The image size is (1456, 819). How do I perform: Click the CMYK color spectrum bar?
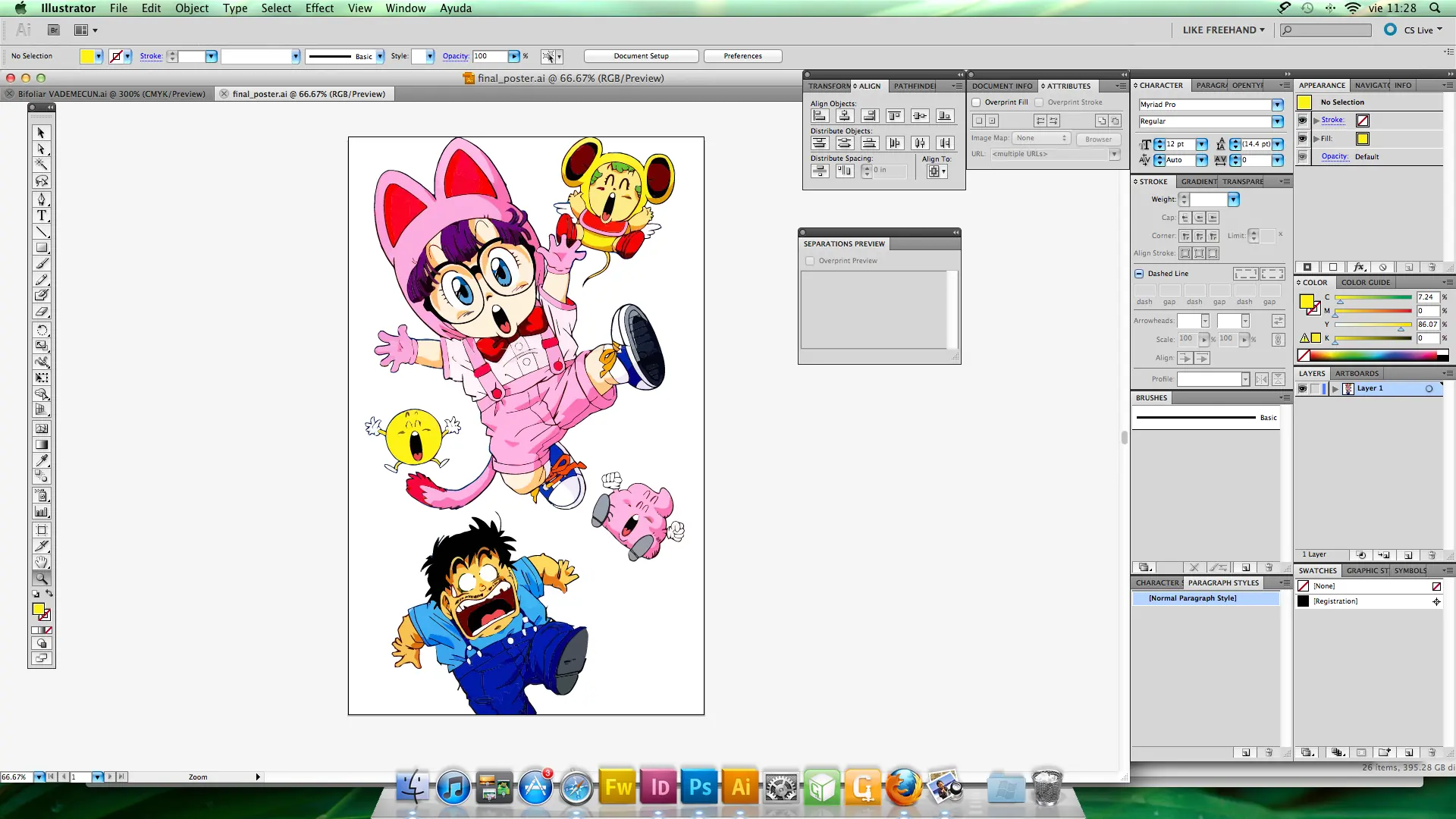(x=1373, y=355)
